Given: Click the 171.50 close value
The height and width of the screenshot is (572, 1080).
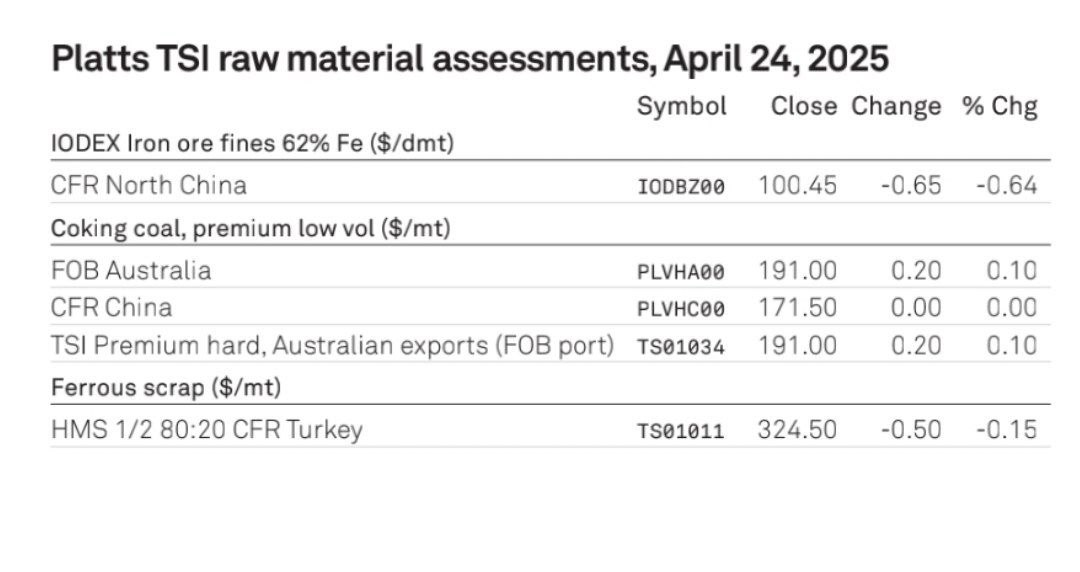Looking at the screenshot, I should (x=798, y=307).
